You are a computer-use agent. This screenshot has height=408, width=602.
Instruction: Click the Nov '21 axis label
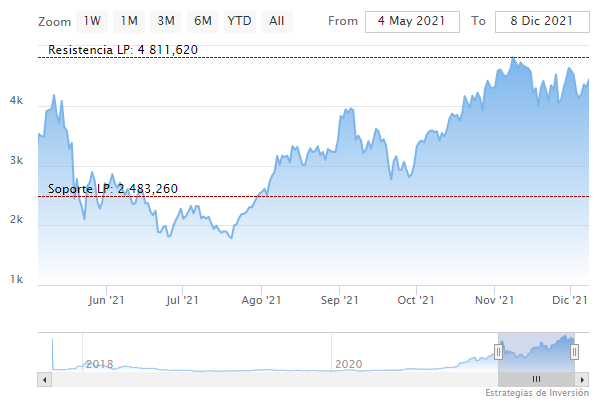(x=494, y=300)
